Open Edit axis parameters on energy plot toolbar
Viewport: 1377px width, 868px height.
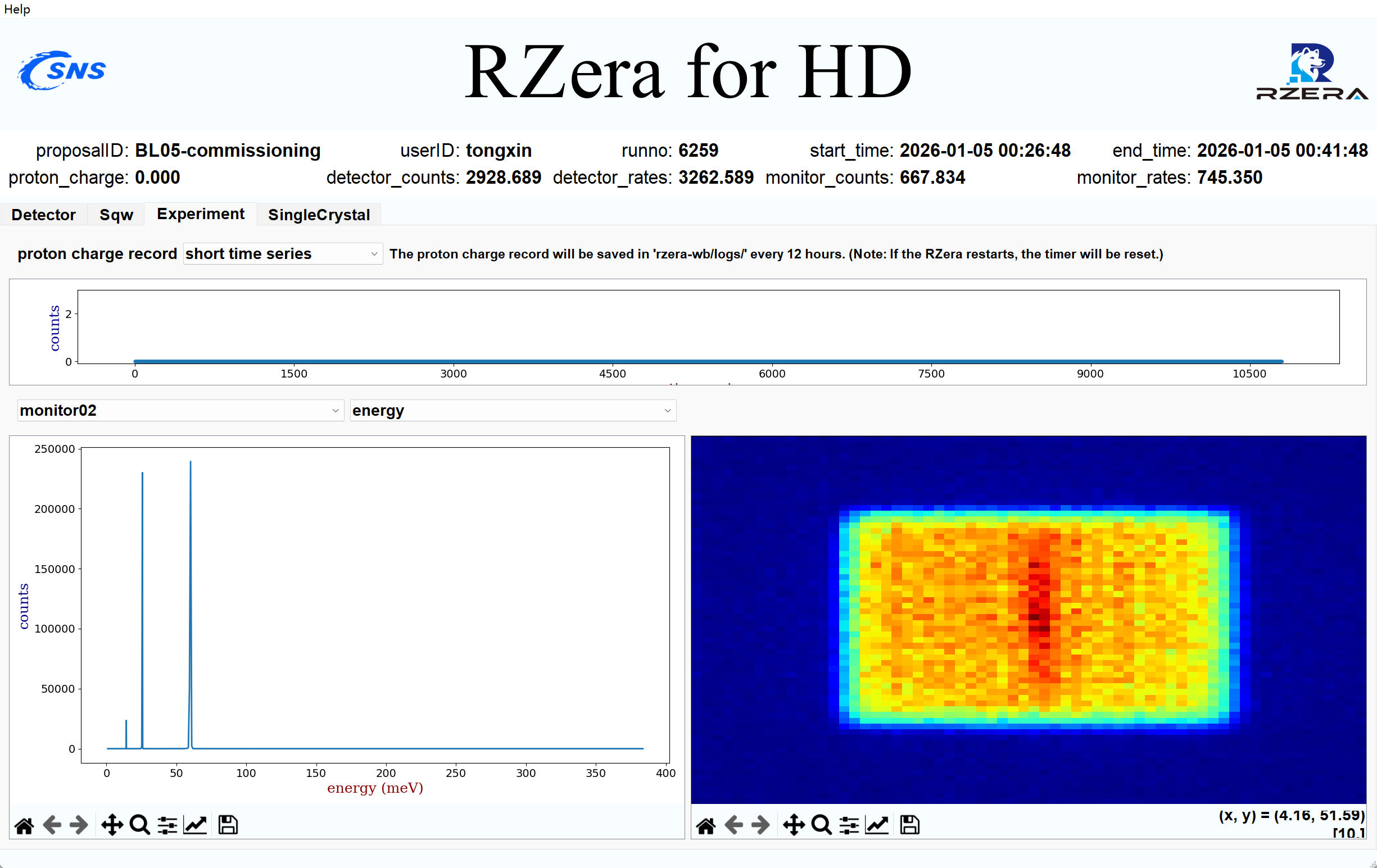(x=195, y=825)
